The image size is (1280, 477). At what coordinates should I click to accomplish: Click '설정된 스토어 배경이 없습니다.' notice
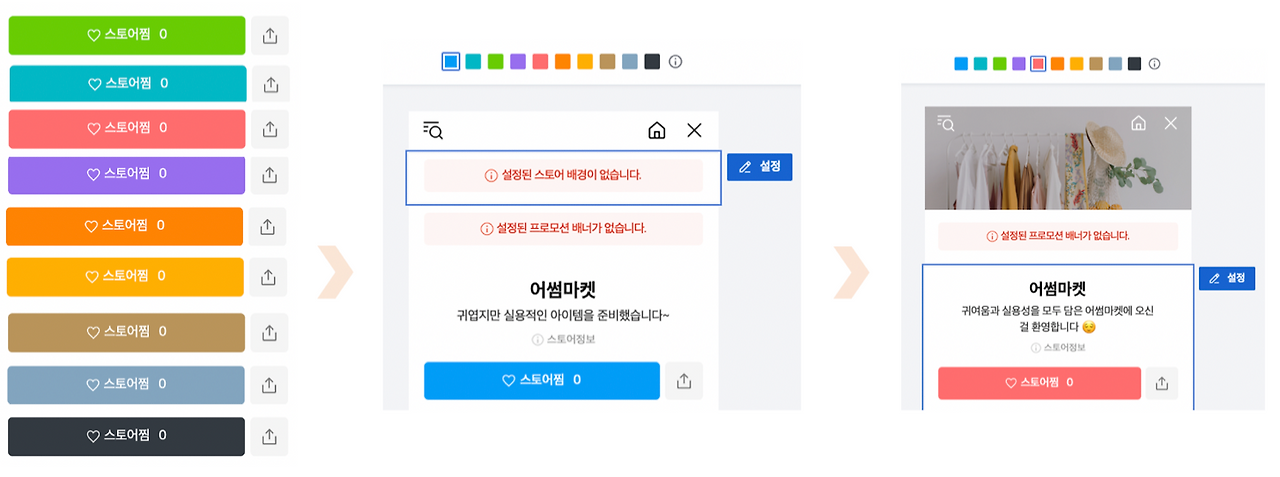tap(563, 175)
